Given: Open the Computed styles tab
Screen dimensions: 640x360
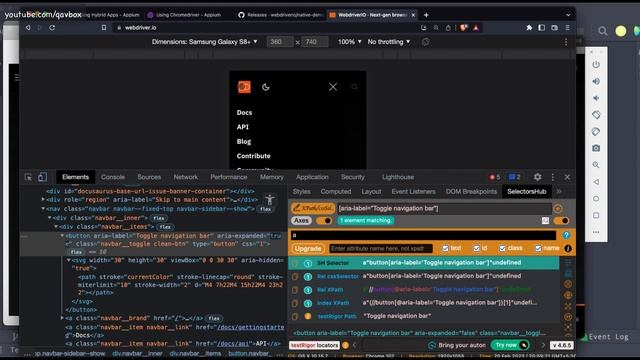Looking at the screenshot, I should coord(336,191).
